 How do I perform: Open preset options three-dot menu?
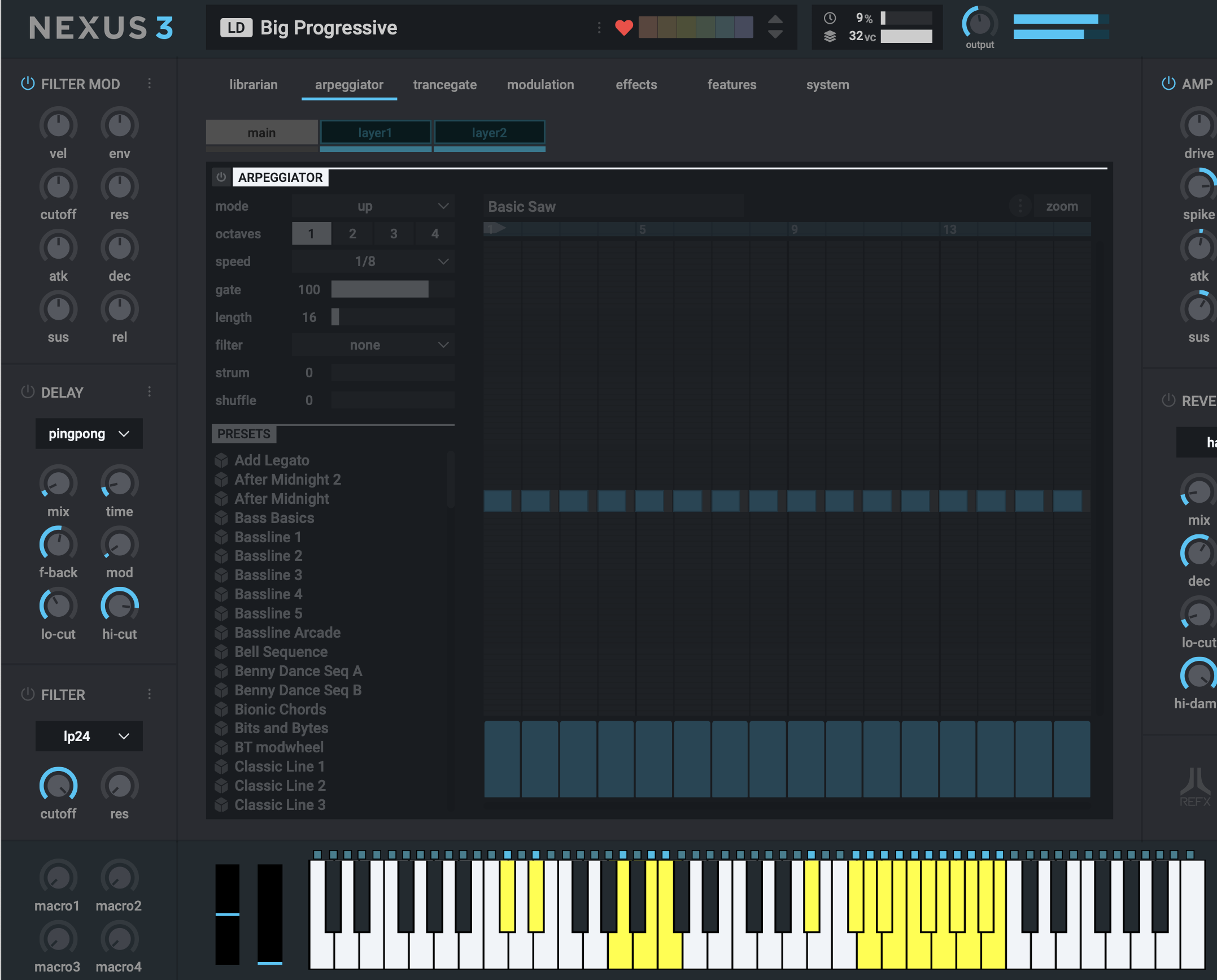click(599, 27)
